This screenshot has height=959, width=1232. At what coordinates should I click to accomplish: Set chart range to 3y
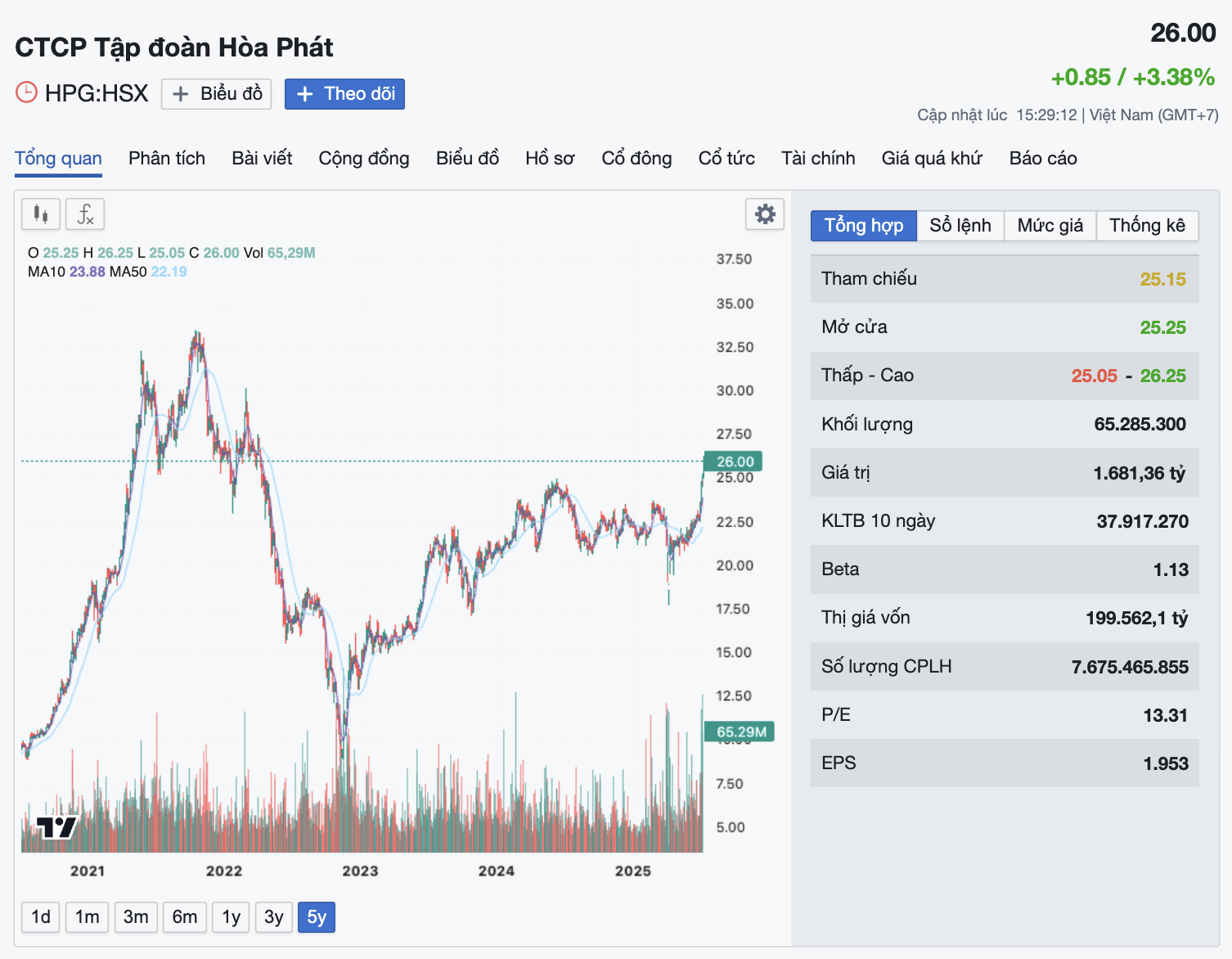pos(274,917)
